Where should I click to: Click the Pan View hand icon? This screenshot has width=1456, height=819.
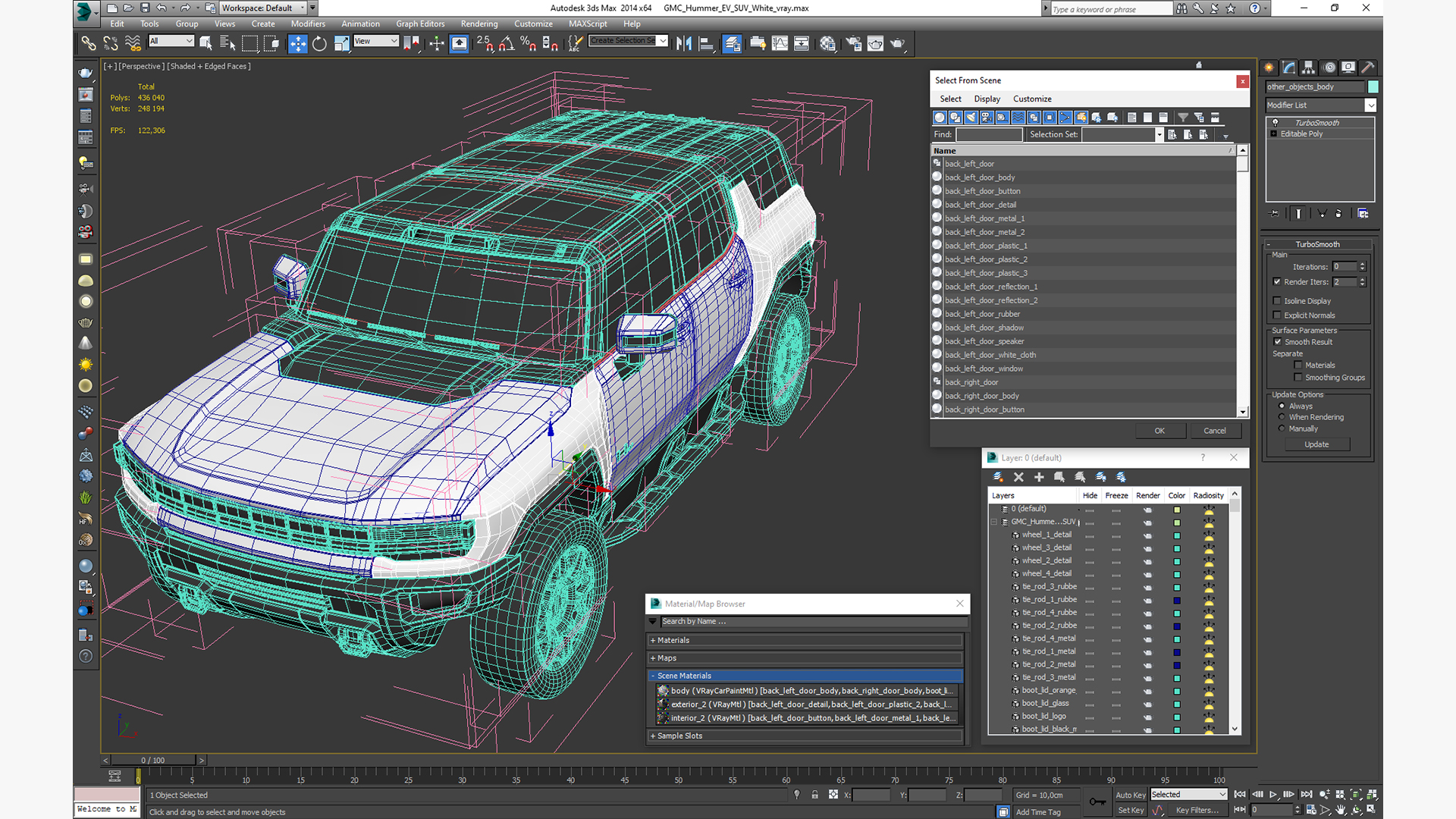click(1341, 810)
